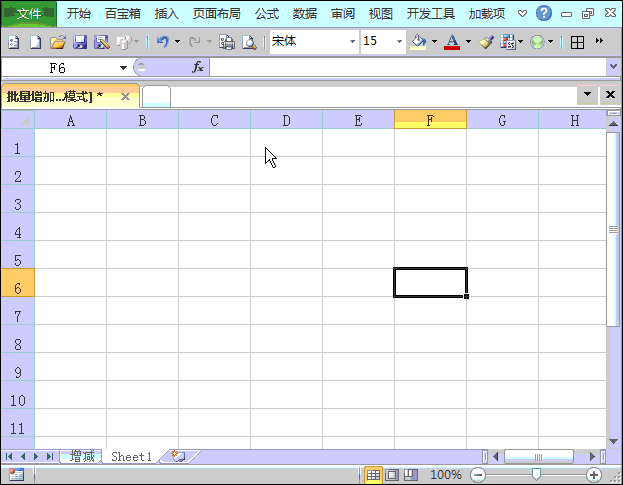Click the Save As icon with pencil
Viewport: 623px width, 485px height.
[x=102, y=42]
